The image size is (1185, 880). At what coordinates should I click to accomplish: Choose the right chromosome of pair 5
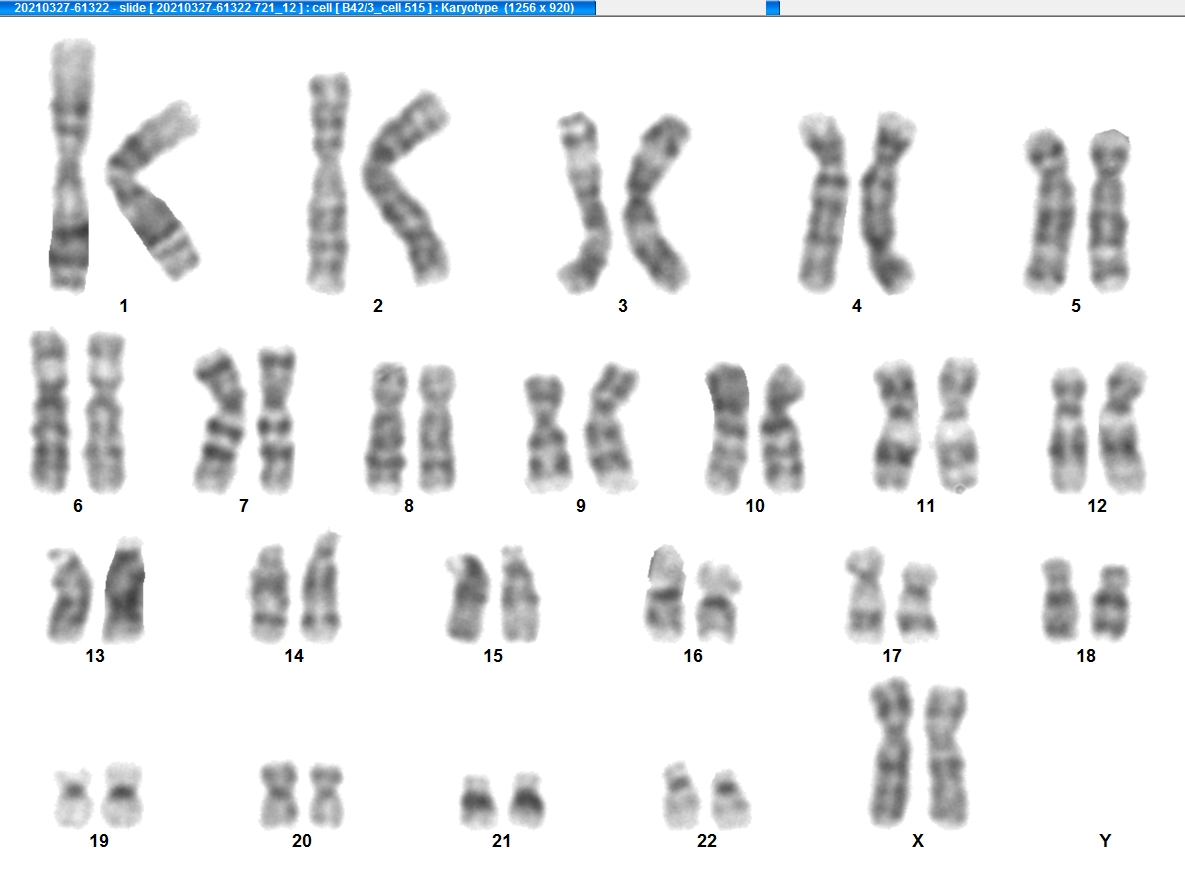pyautogui.click(x=1109, y=210)
